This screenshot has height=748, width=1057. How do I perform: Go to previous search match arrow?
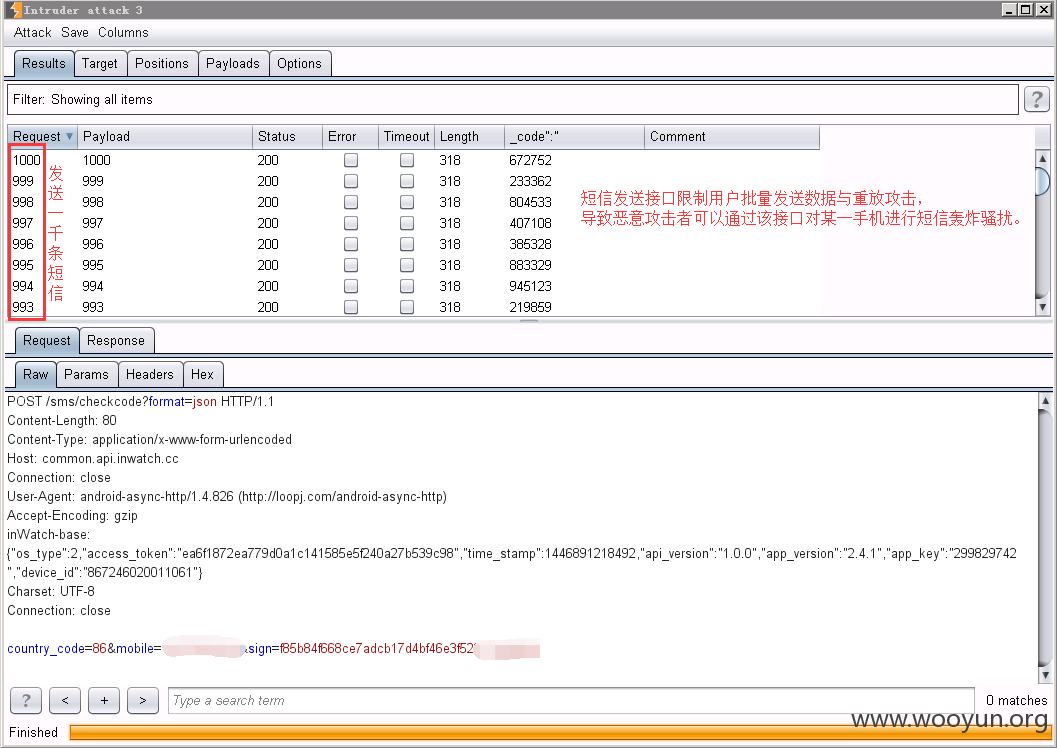click(x=65, y=700)
